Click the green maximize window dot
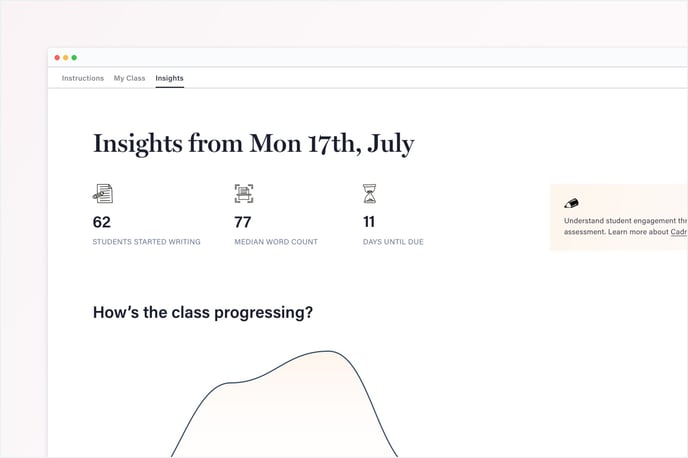688x458 pixels. [74, 57]
